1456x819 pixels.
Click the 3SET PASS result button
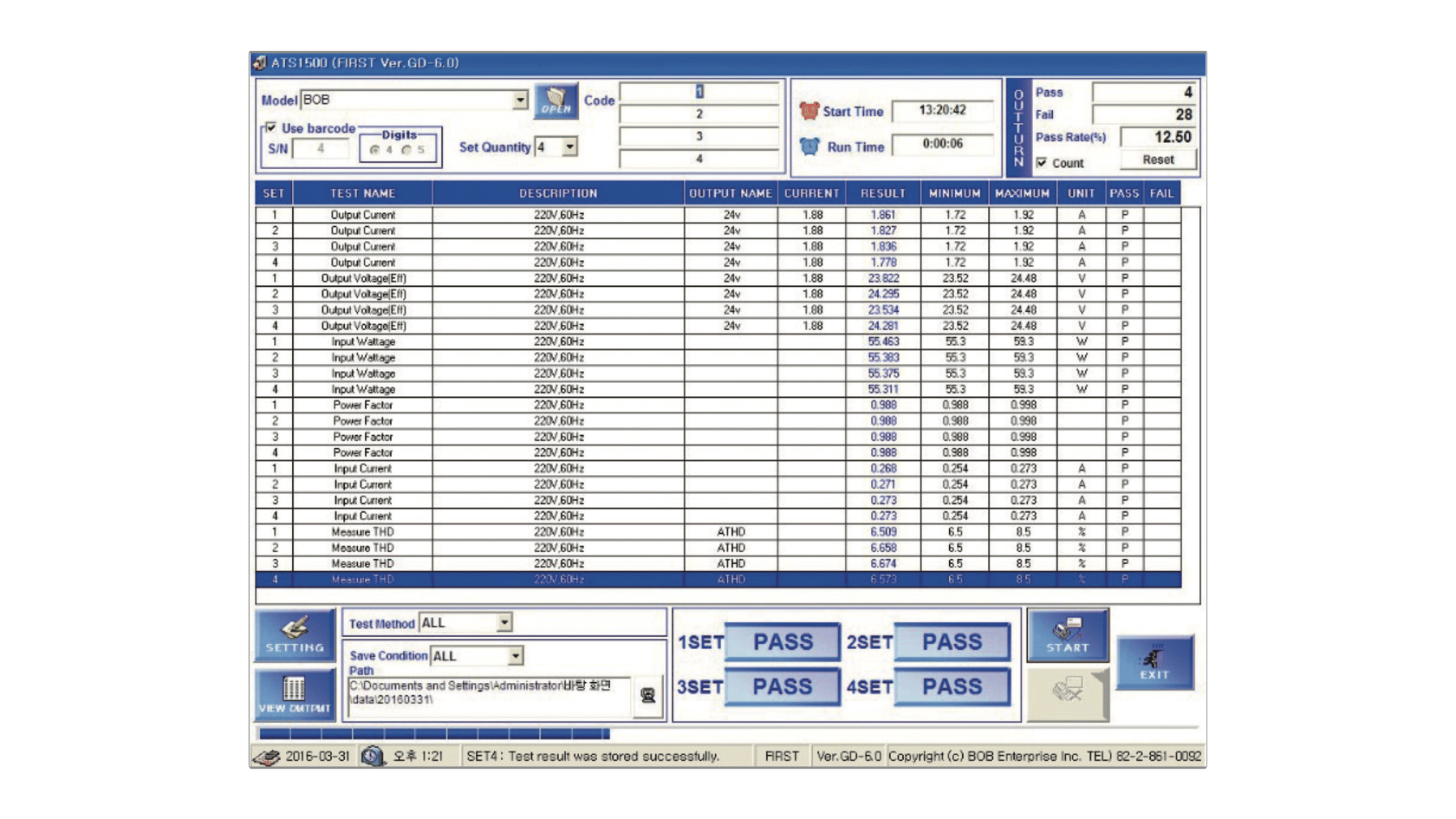(x=783, y=687)
